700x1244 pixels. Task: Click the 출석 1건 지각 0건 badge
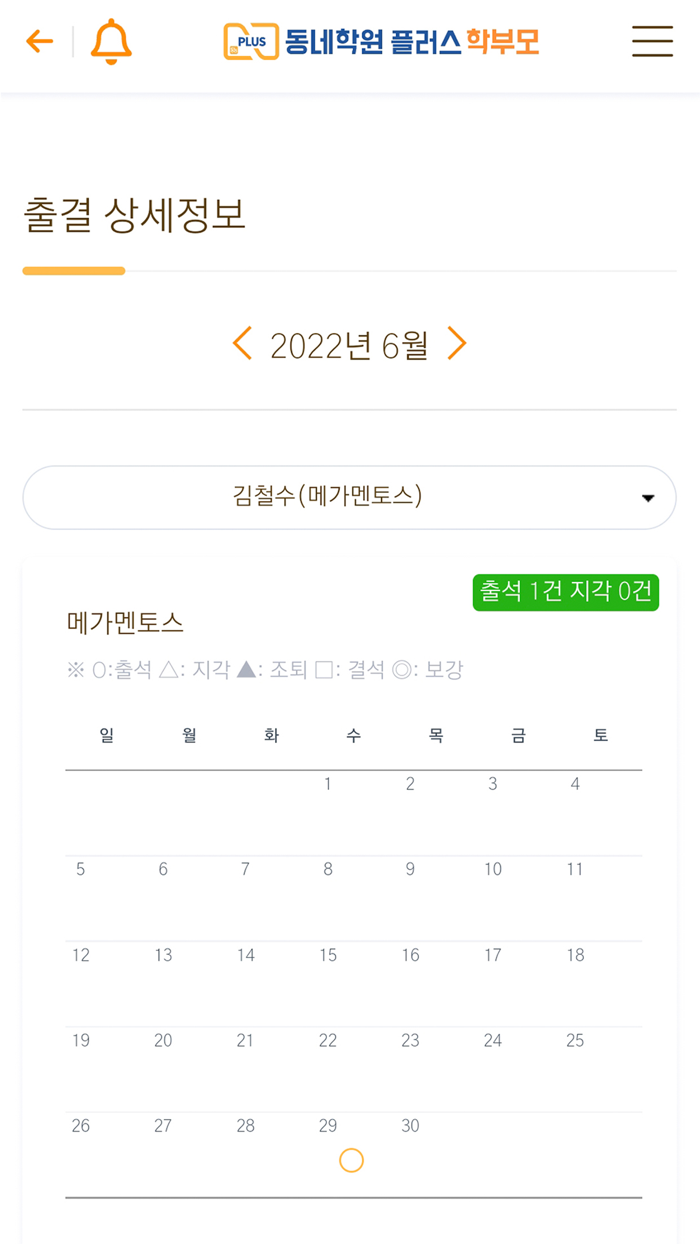tap(565, 592)
